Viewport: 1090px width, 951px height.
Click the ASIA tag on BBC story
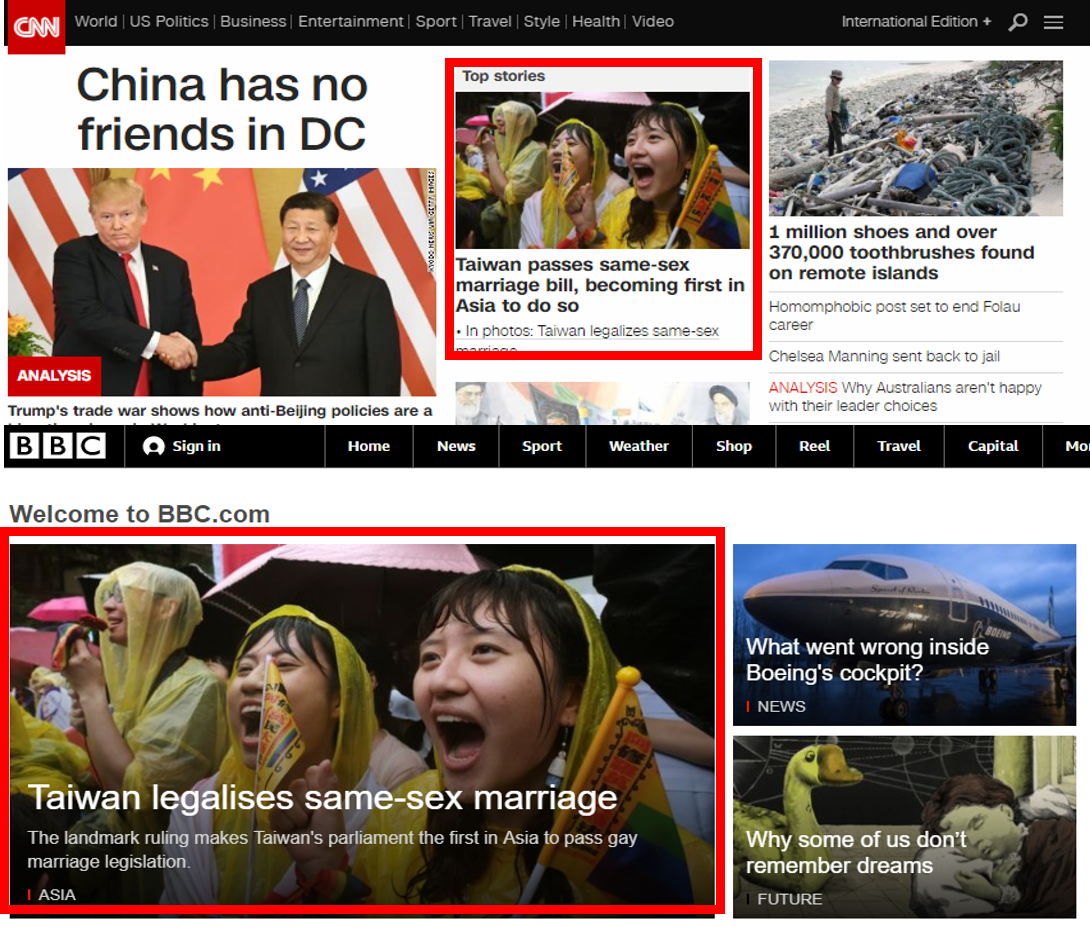[x=56, y=895]
